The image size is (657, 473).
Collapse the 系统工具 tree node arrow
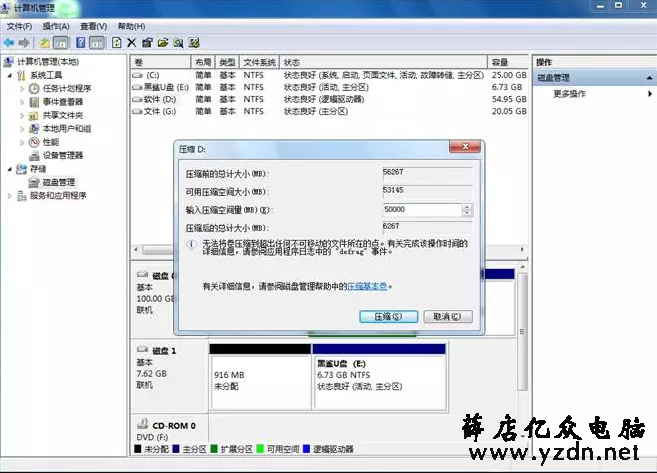(10, 76)
